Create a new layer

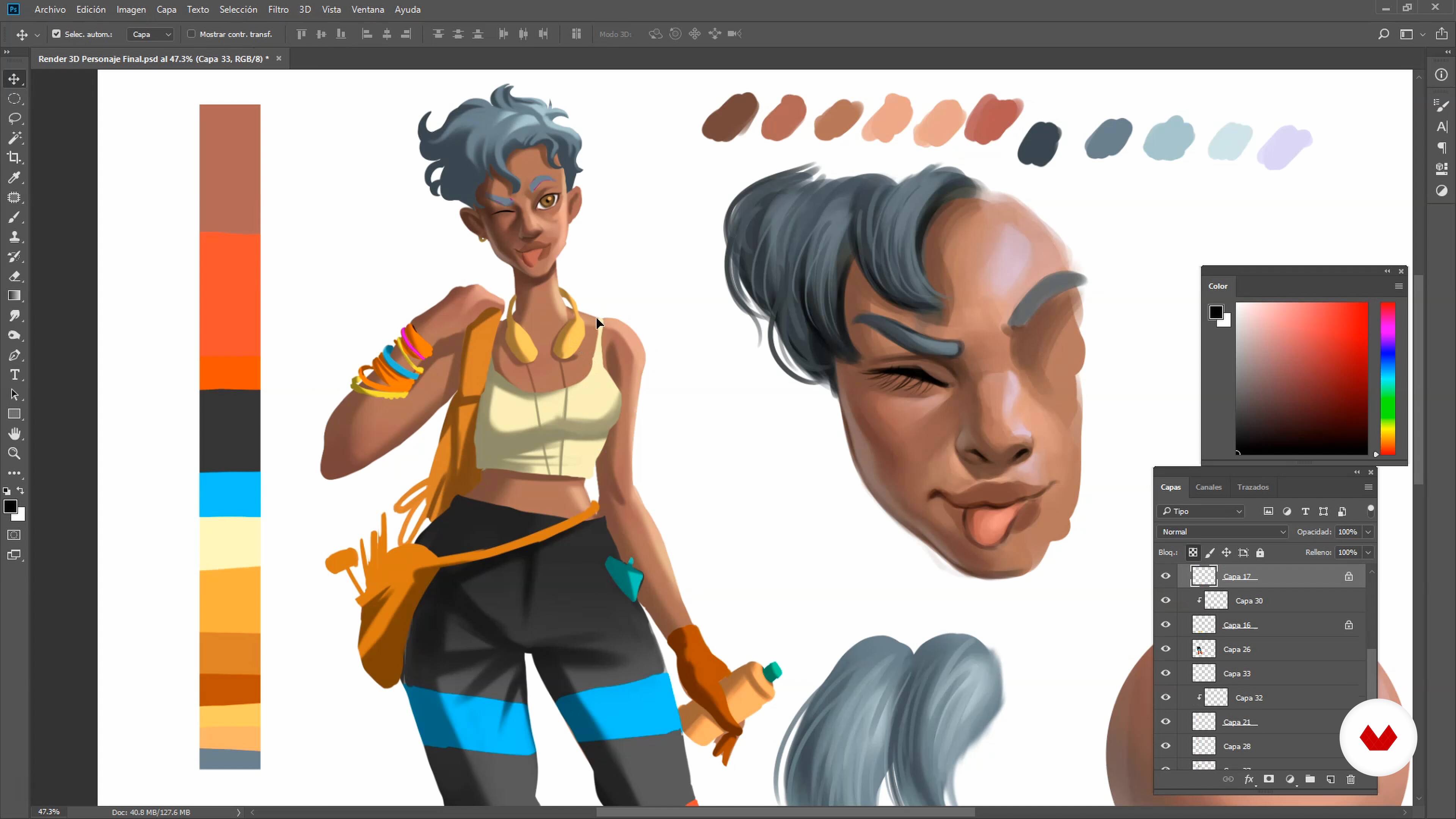(1330, 780)
